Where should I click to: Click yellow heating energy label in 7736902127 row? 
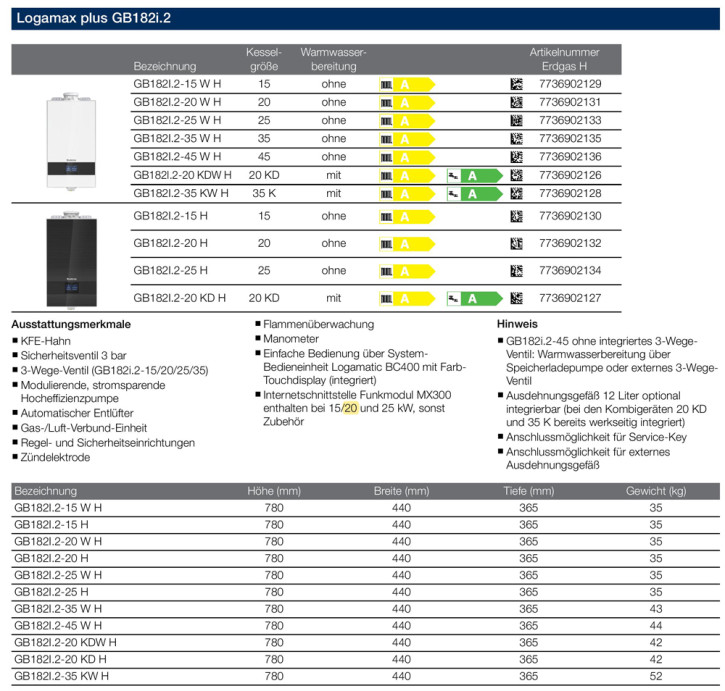tap(407, 299)
